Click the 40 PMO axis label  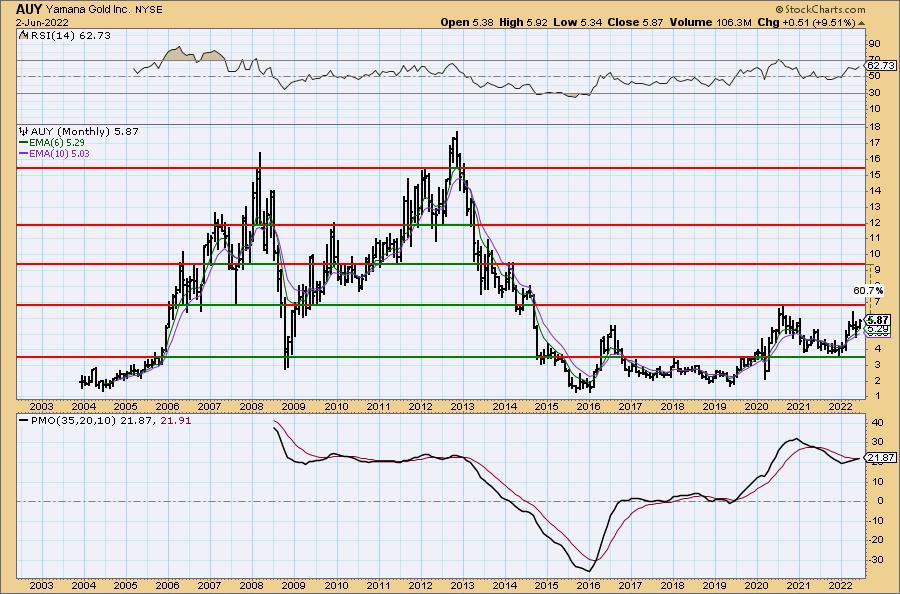coord(877,422)
